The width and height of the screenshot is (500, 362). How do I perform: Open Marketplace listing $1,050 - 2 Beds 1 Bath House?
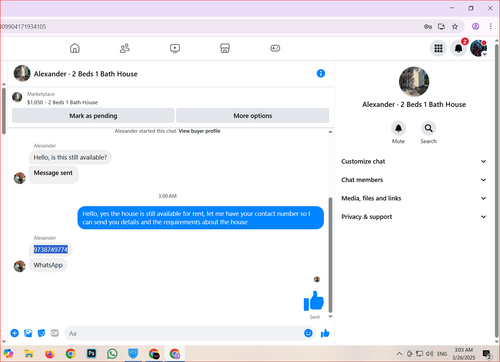click(x=62, y=102)
